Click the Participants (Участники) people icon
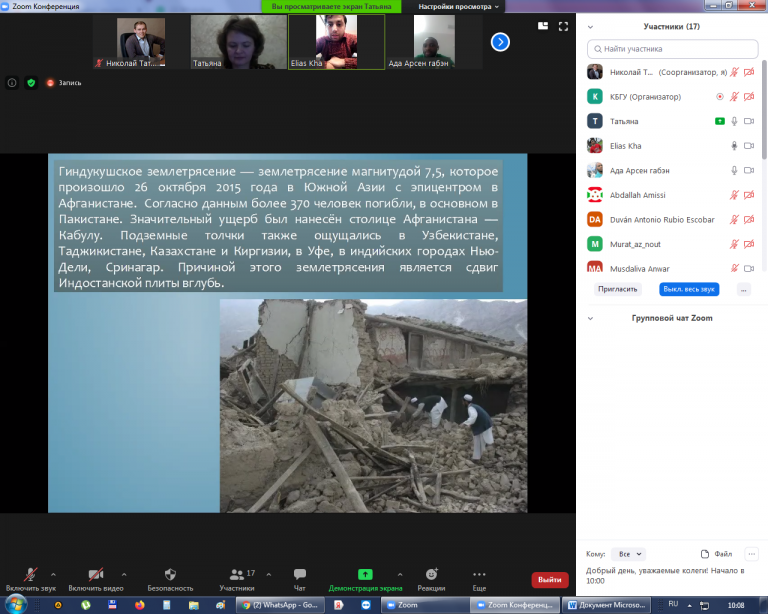 pos(236,574)
